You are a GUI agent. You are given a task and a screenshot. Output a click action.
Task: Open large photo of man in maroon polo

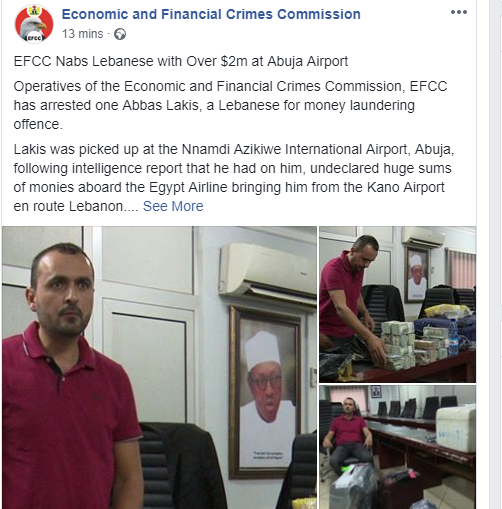159,368
